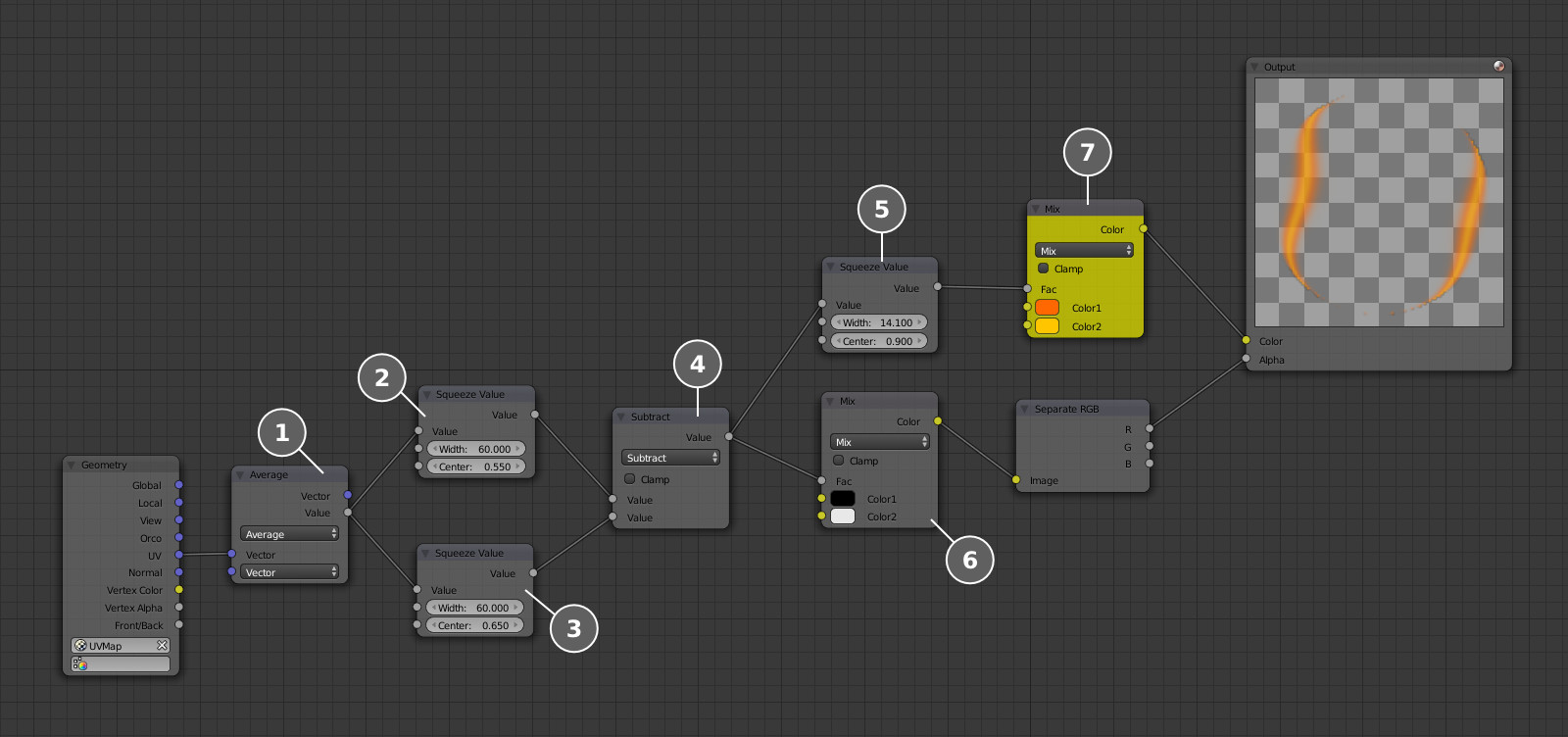
Task: Click the Center 0.550 value field
Action: [476, 467]
